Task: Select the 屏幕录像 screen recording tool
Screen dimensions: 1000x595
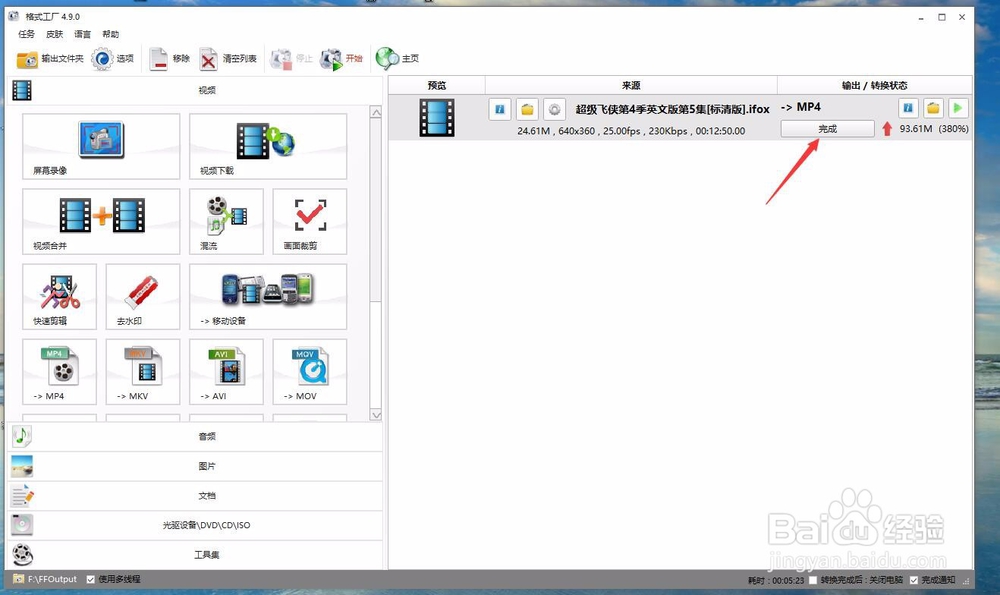Action: 101,146
